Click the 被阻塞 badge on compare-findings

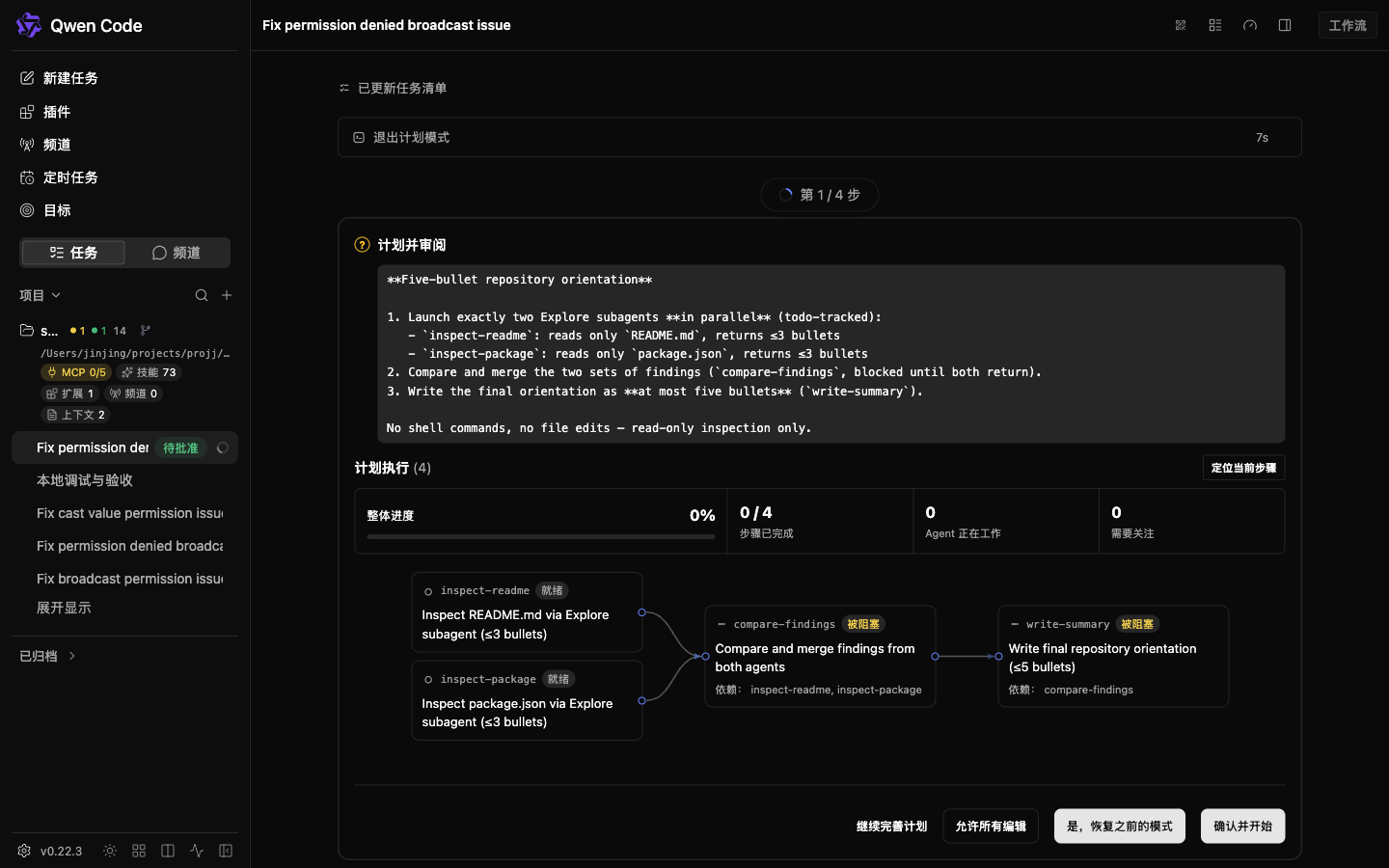pyautogui.click(x=863, y=624)
